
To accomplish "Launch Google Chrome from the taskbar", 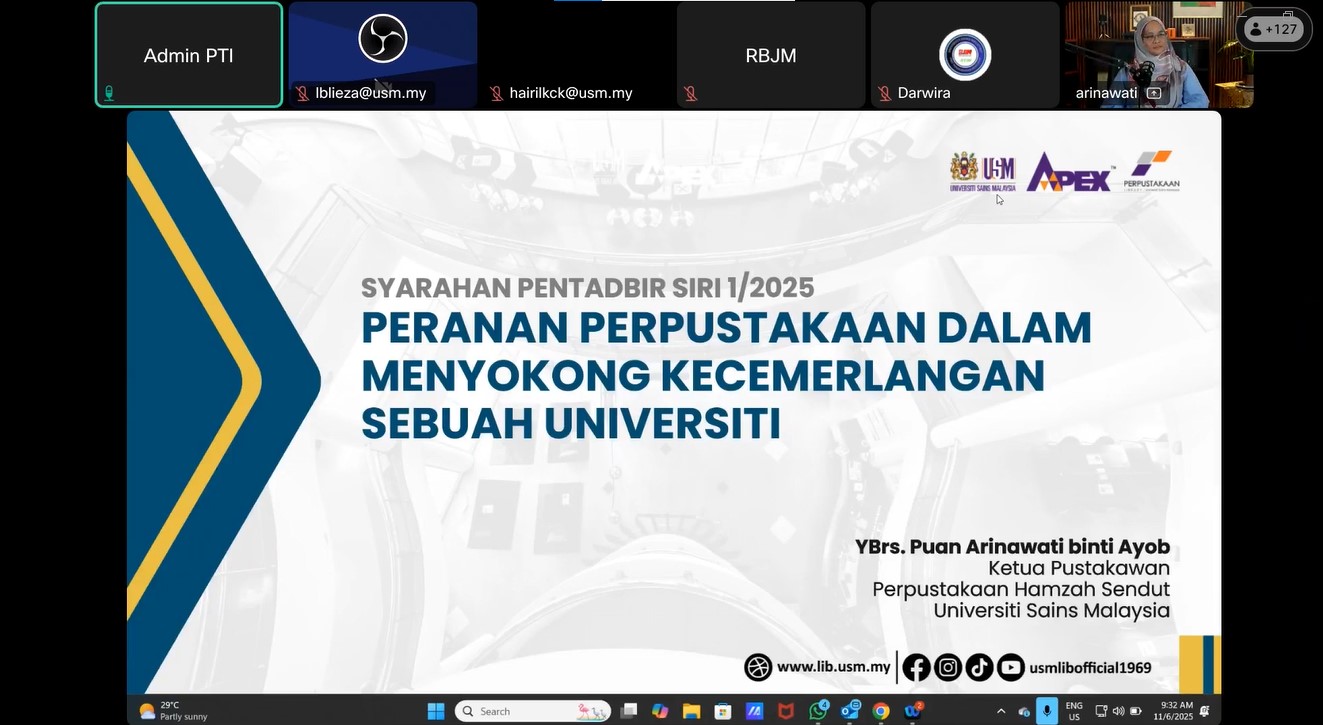I will [880, 711].
